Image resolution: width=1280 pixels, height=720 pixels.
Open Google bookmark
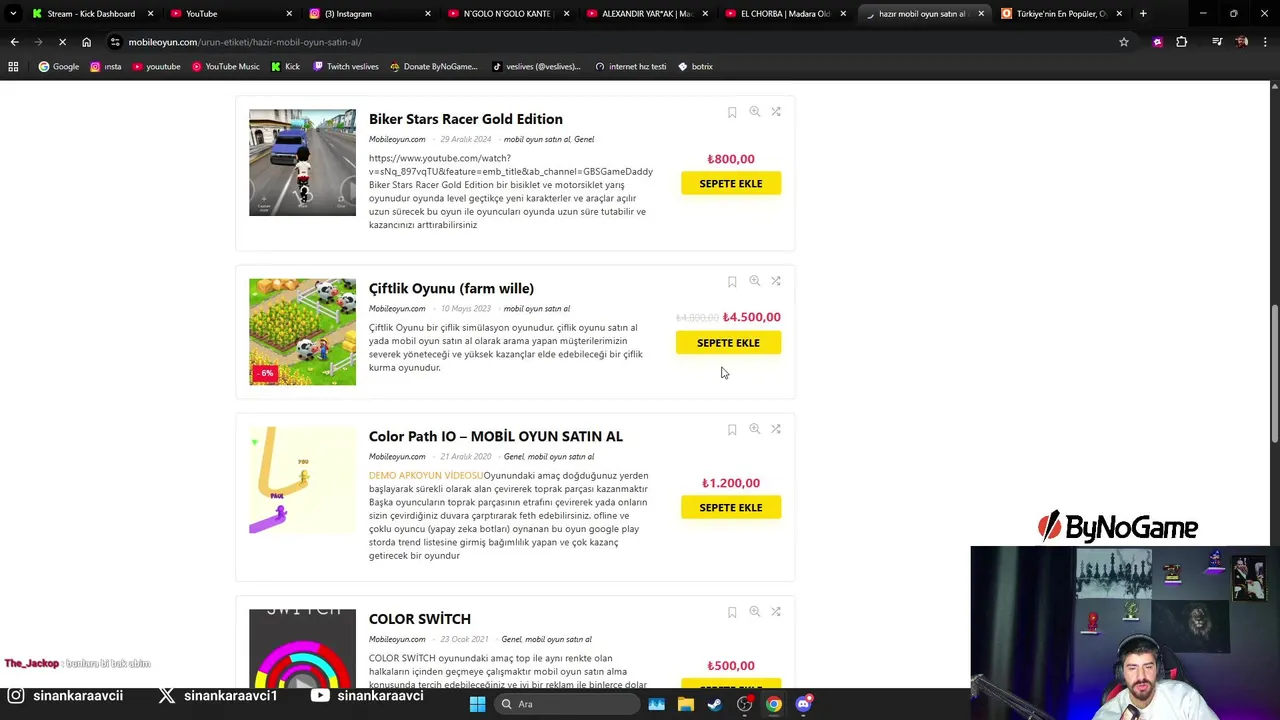tap(58, 66)
